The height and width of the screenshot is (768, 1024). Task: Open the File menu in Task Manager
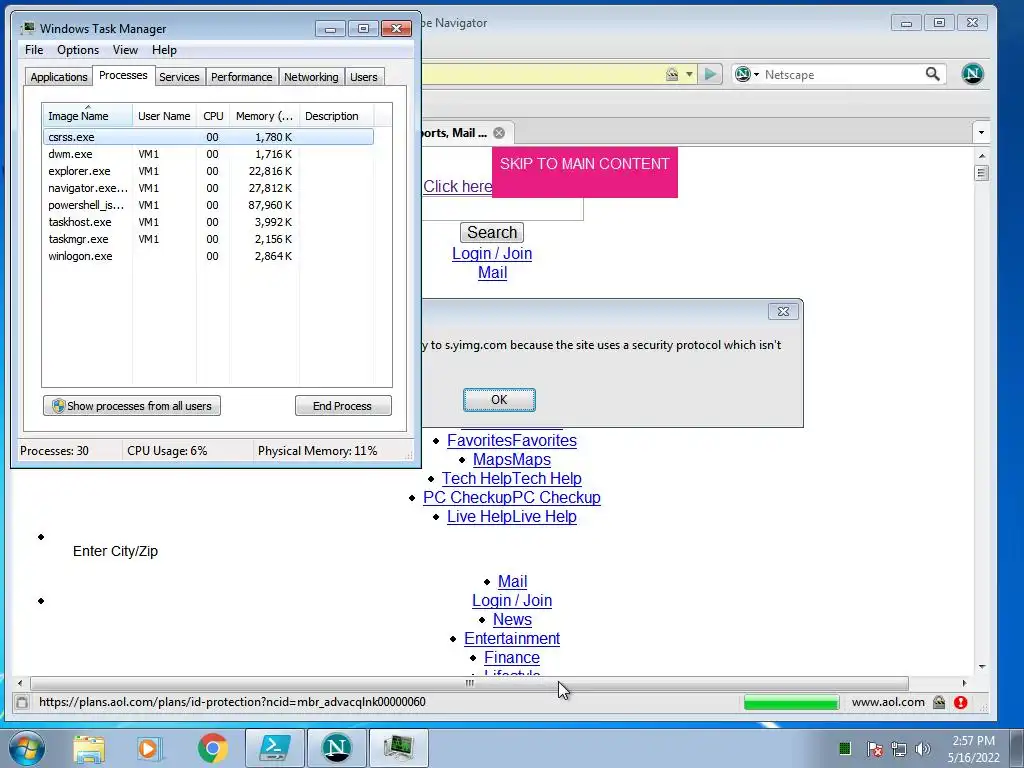pos(34,50)
